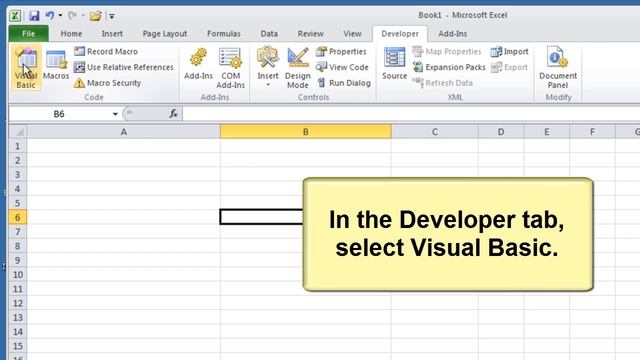Click the XML Import button
Viewport: 640px width, 360px height.
509,51
